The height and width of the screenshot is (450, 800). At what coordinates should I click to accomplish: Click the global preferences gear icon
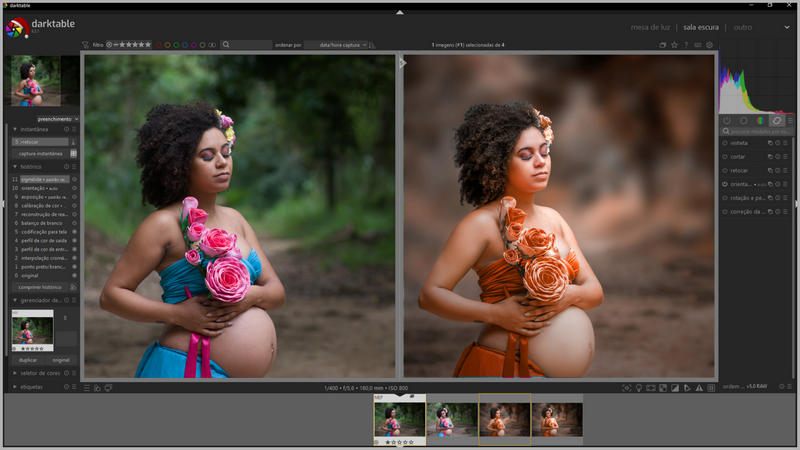pos(710,45)
